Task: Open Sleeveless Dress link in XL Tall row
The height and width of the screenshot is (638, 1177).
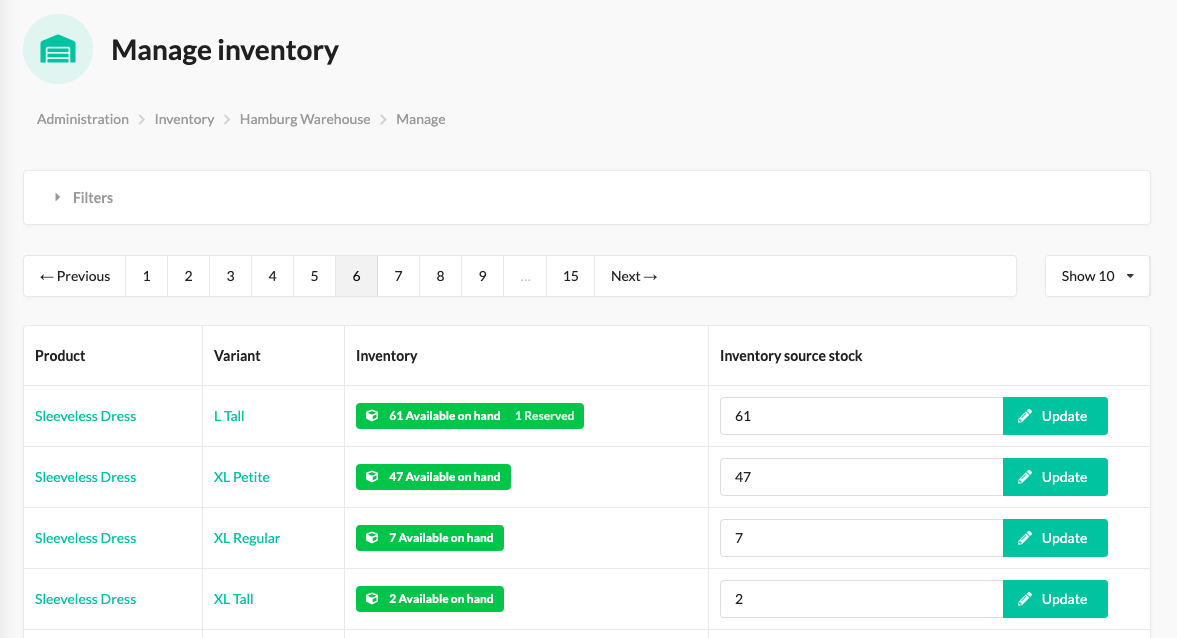Action: tap(86, 599)
